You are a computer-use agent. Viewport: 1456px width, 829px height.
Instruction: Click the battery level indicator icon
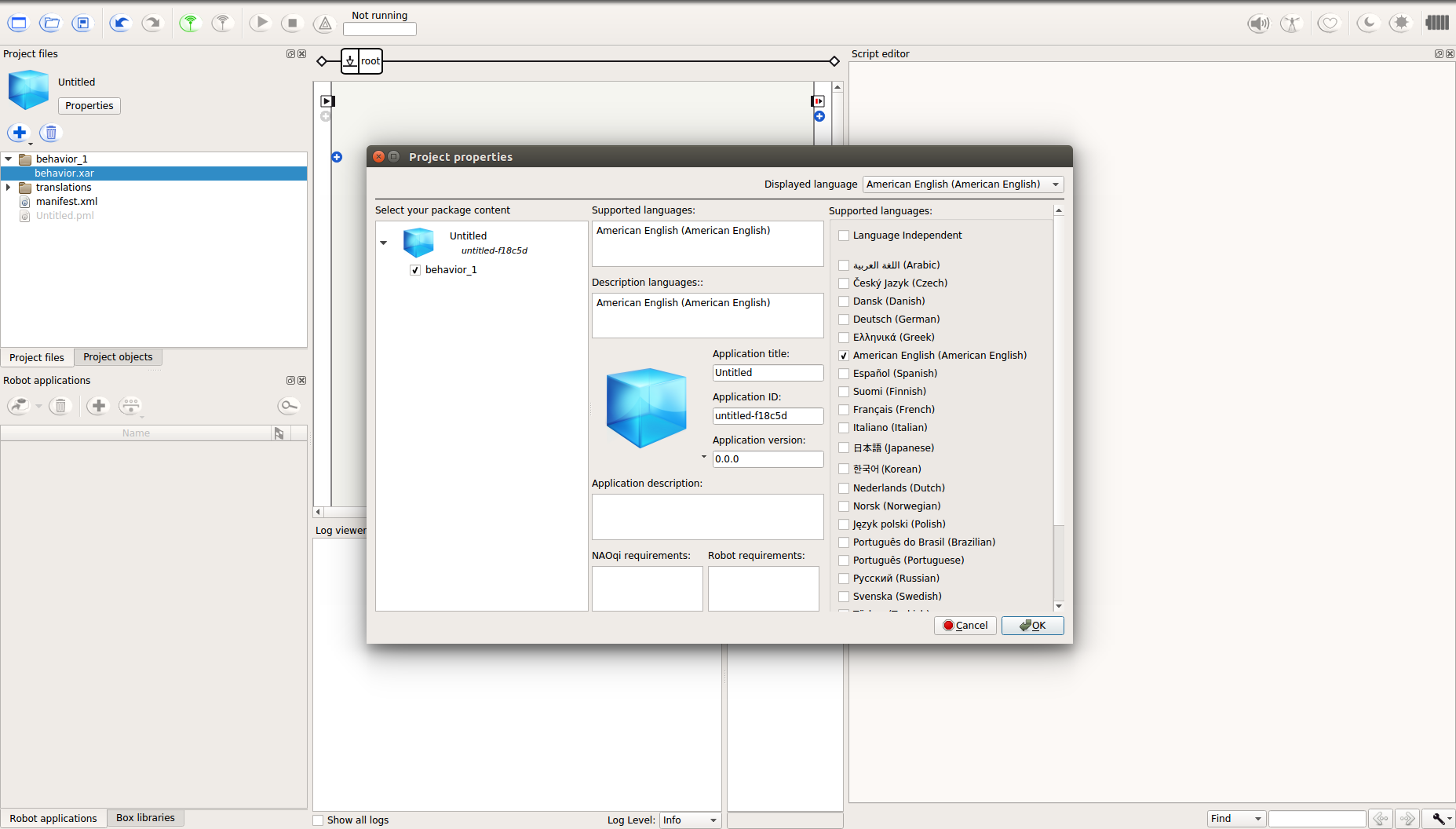1437,23
